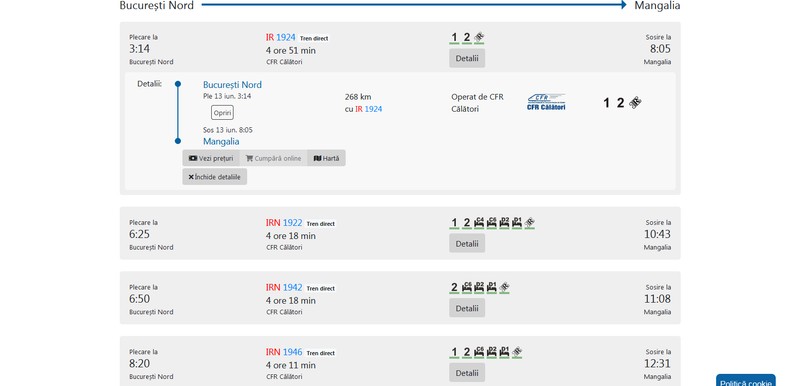Image resolution: width=800 pixels, height=386 pixels.
Task: Click second class icon for IRN 1922
Action: coord(466,223)
